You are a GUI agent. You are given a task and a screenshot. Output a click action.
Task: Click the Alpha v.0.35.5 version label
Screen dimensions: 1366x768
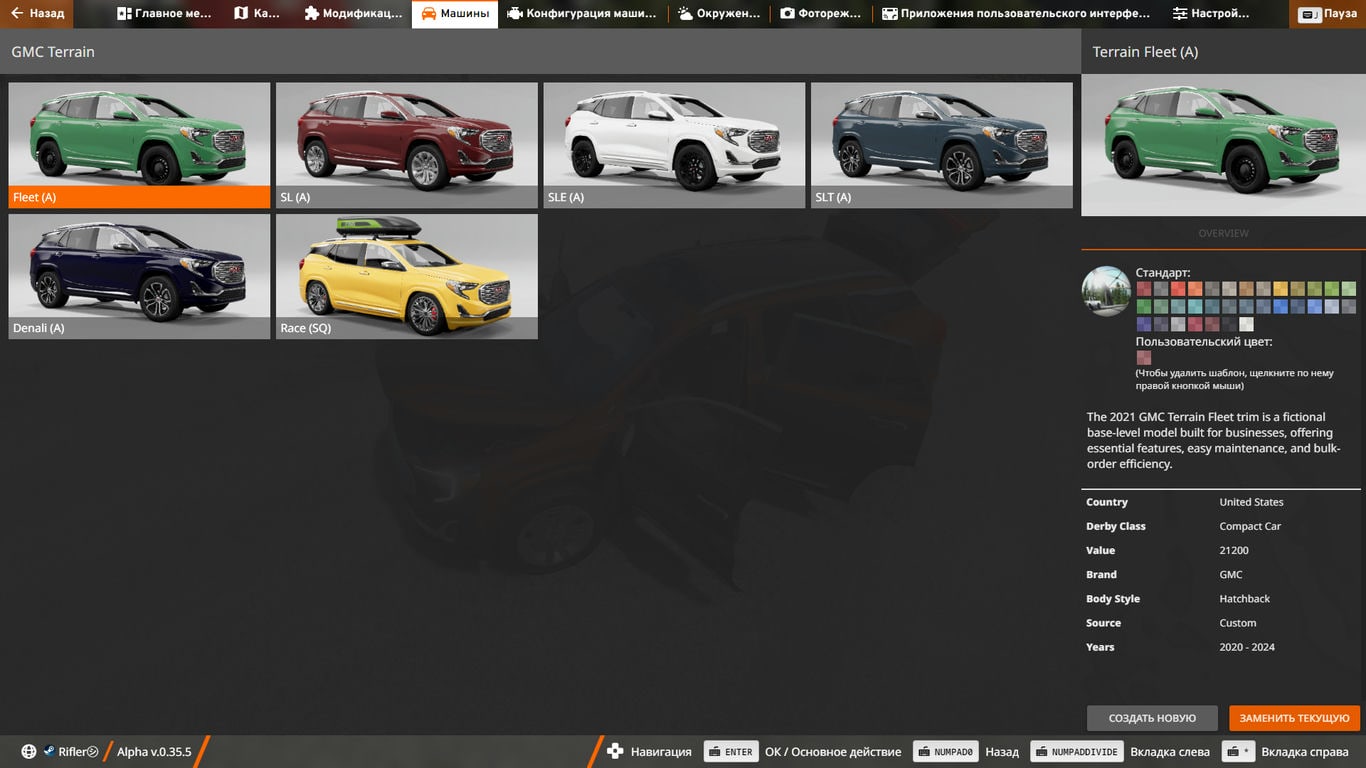pos(154,752)
